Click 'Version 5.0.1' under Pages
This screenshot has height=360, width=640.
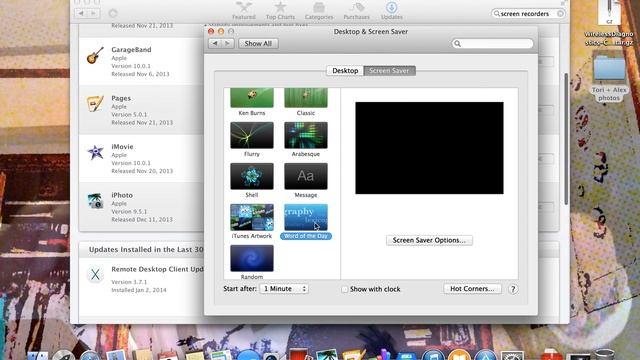pyautogui.click(x=129, y=114)
